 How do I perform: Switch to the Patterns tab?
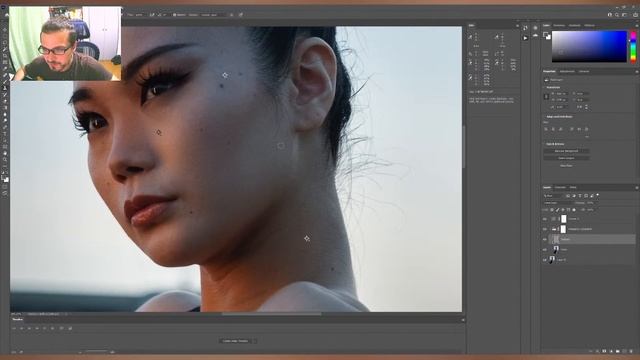tap(589, 25)
